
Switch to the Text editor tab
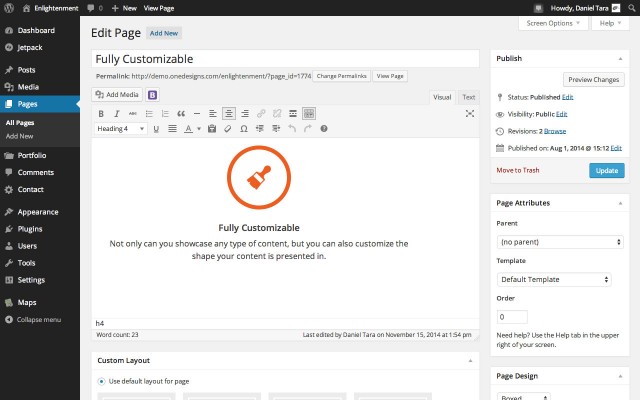(468, 97)
